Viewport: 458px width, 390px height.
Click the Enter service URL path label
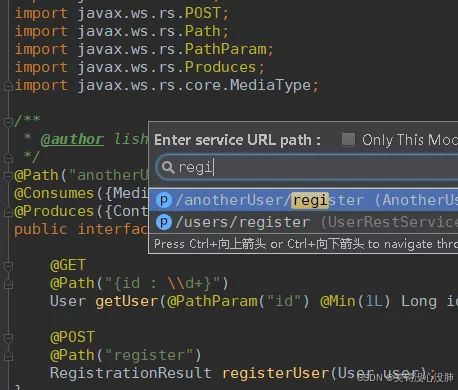click(x=237, y=140)
